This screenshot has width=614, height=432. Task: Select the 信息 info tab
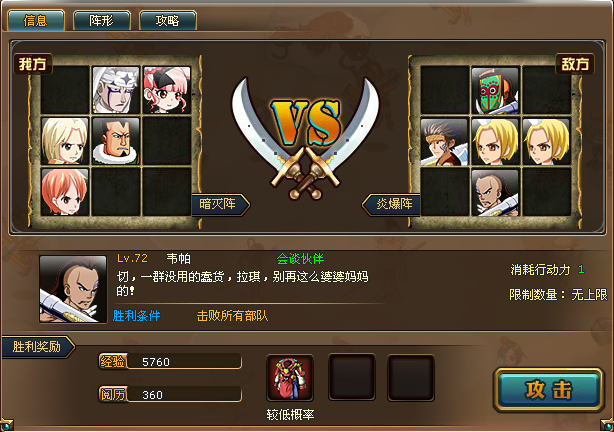[x=35, y=20]
